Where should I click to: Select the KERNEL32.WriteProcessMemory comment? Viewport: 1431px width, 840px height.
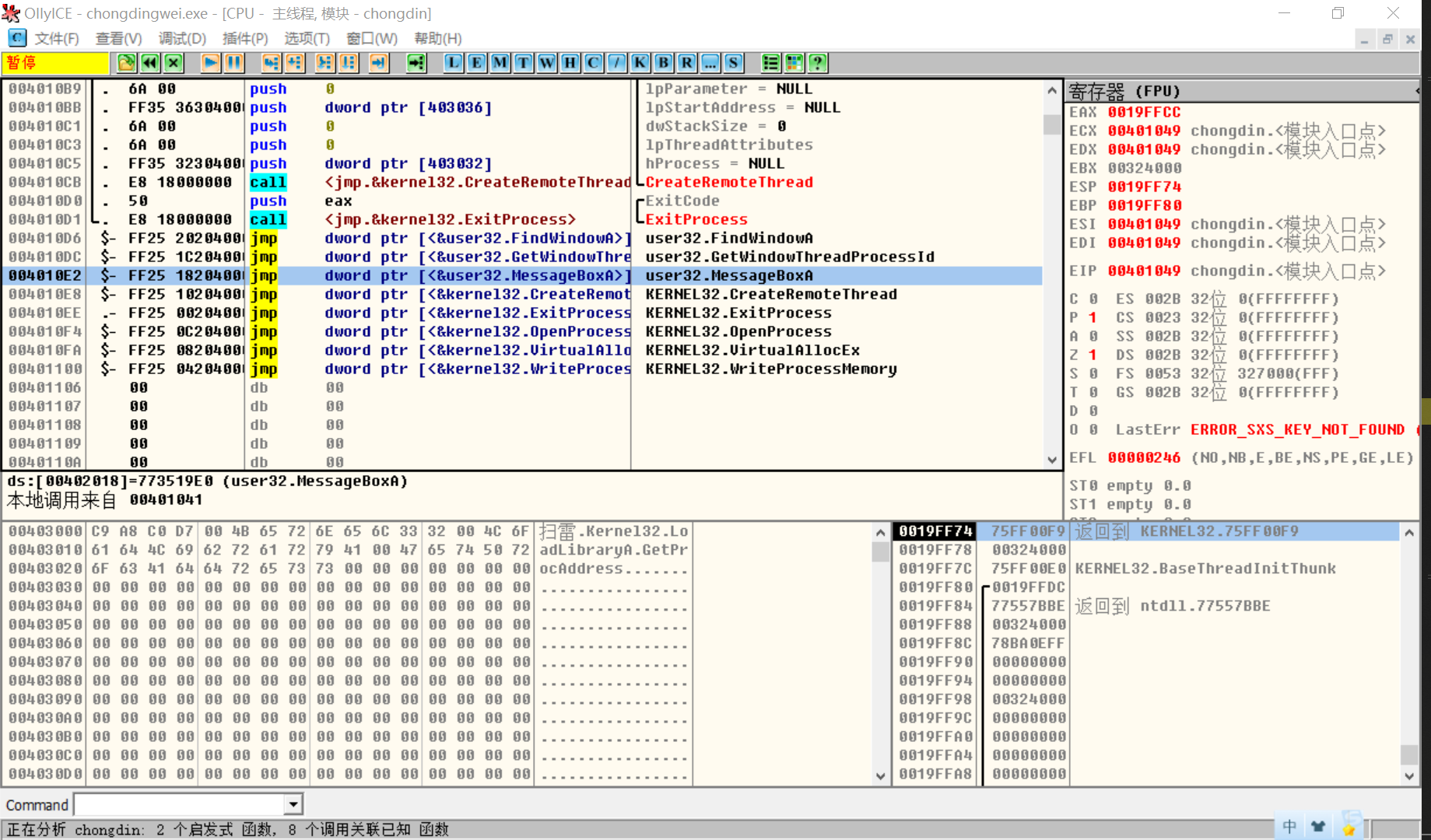pyautogui.click(x=771, y=369)
